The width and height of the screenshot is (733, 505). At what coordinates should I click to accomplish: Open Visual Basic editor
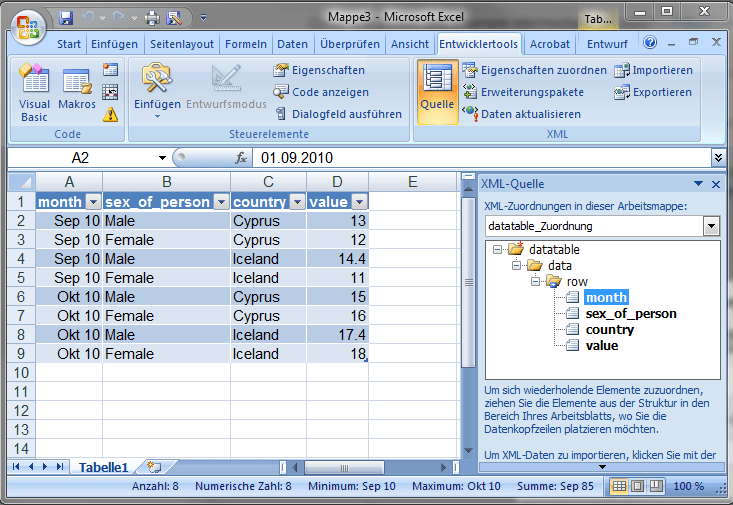point(34,93)
